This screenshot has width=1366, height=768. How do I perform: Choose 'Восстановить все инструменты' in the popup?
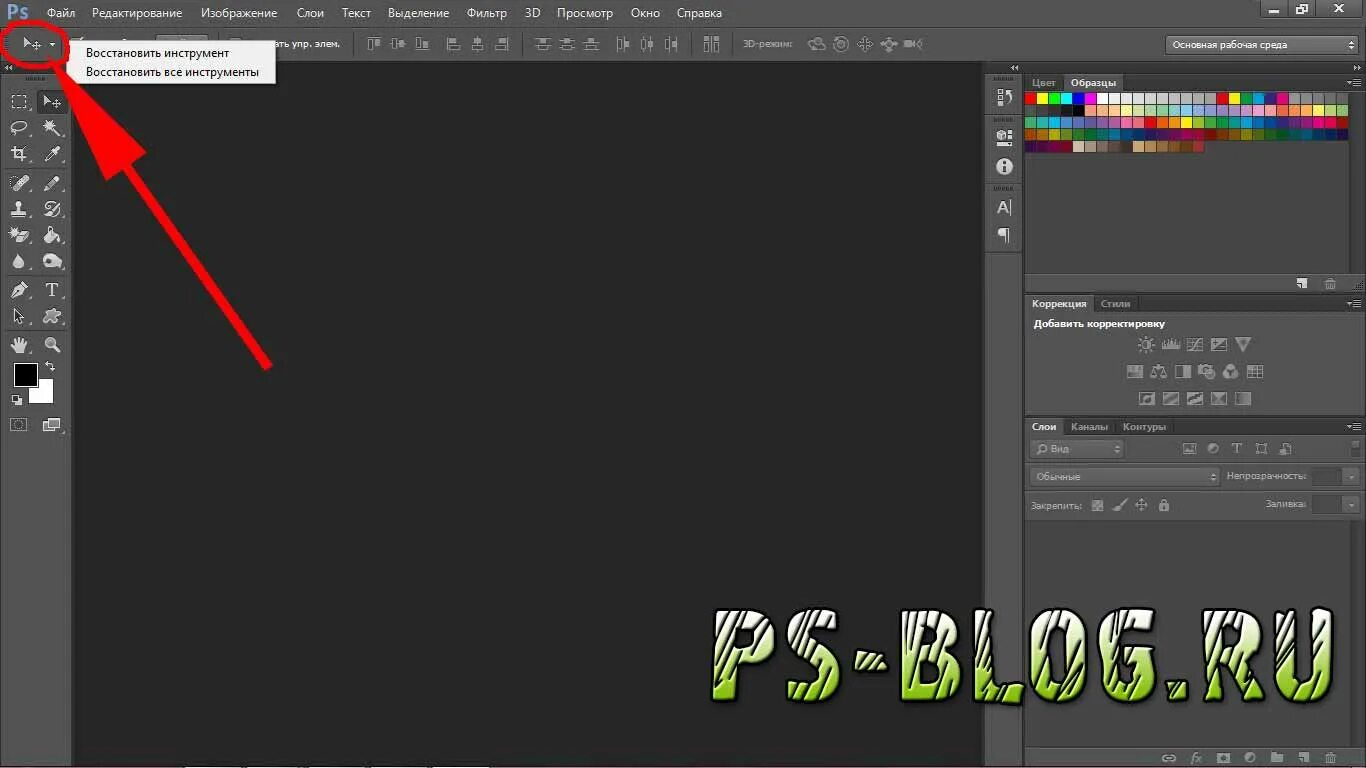coord(172,72)
